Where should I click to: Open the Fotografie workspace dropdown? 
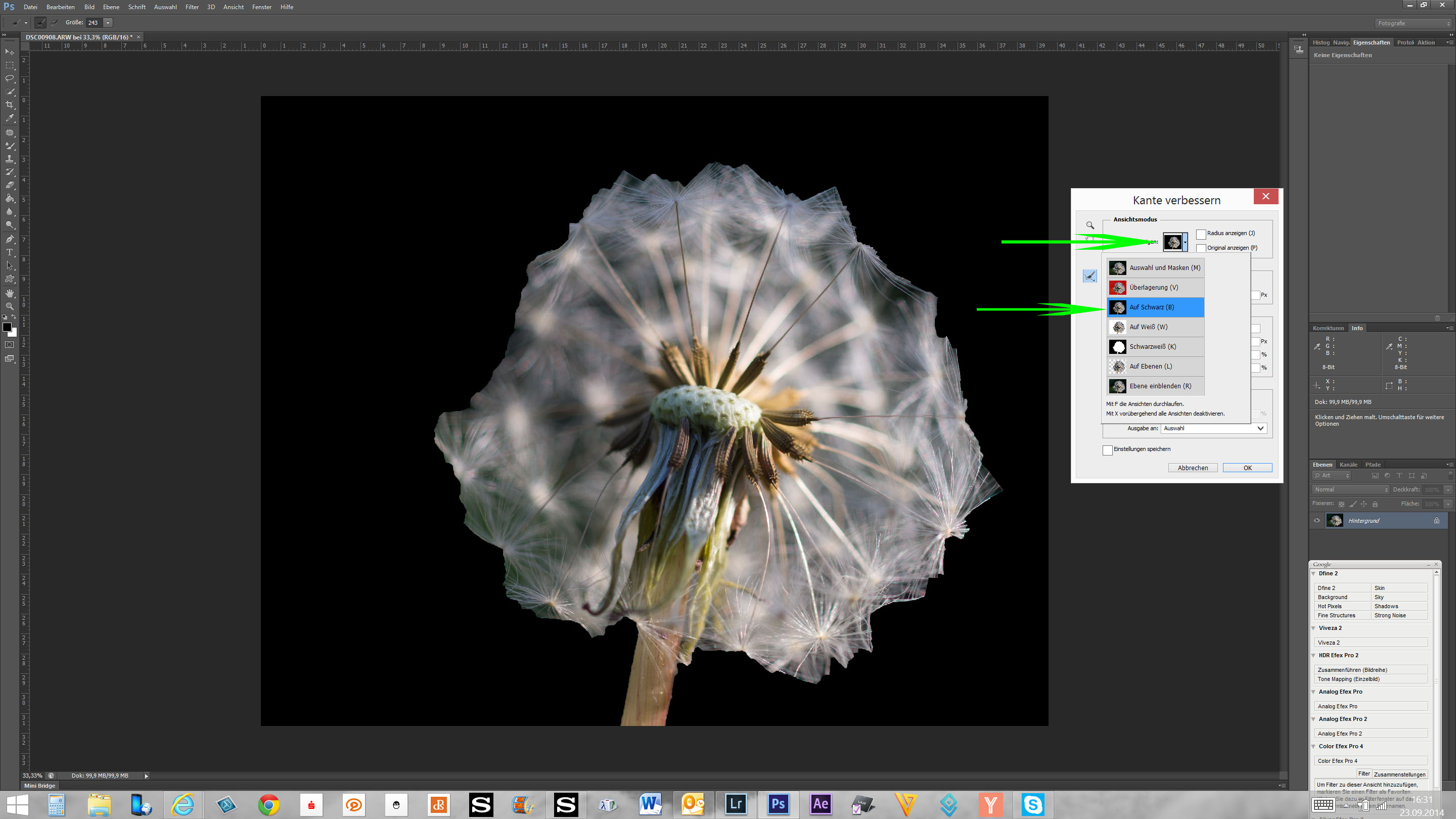coord(1413,23)
